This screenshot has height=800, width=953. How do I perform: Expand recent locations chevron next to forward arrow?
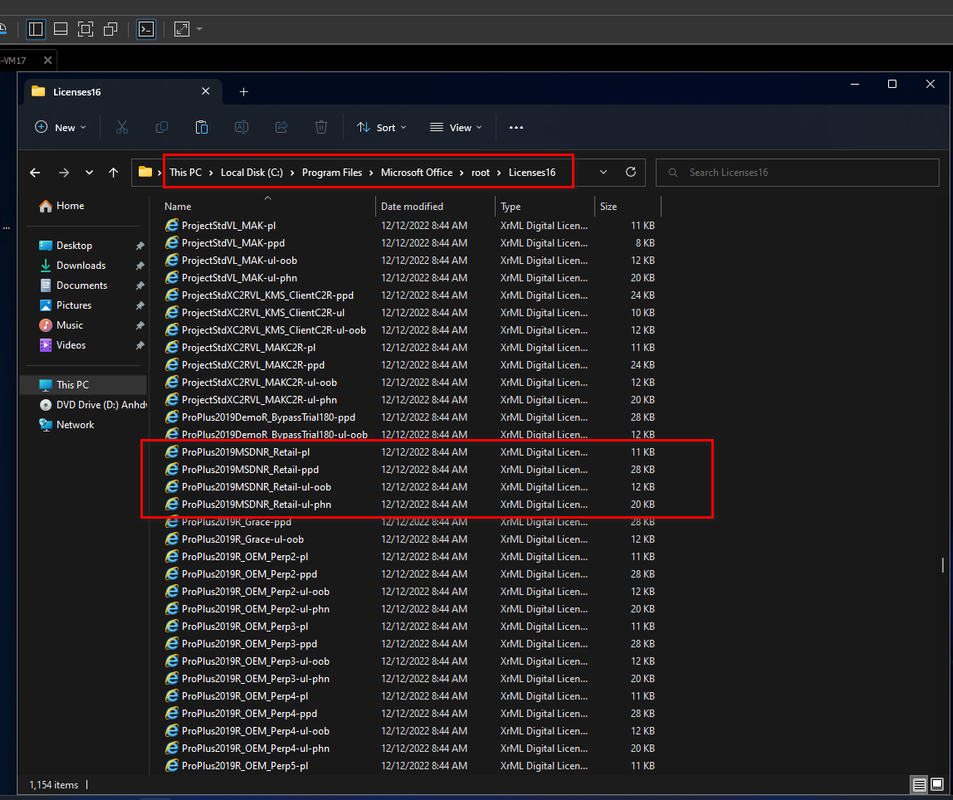(89, 173)
